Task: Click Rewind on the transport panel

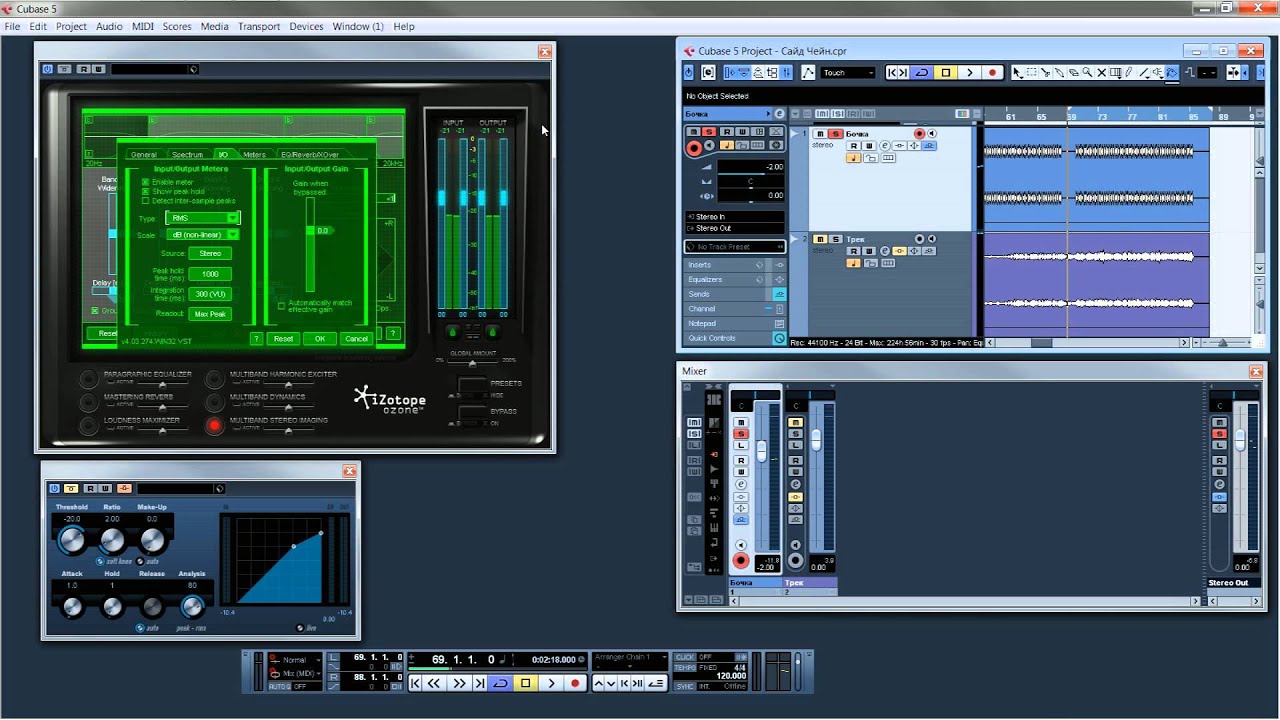Action: tap(435, 683)
